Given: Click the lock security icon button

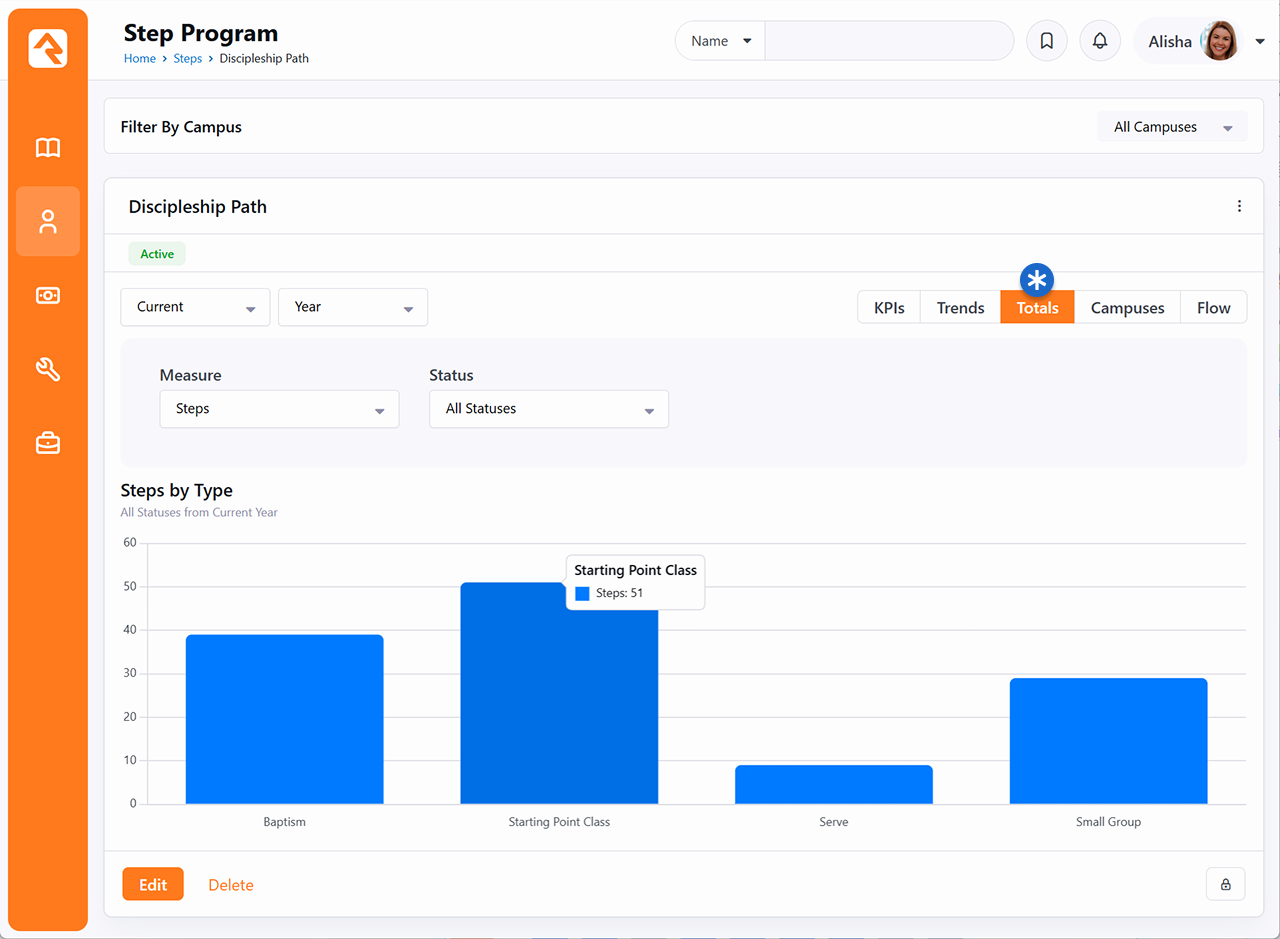Looking at the screenshot, I should click(1225, 884).
